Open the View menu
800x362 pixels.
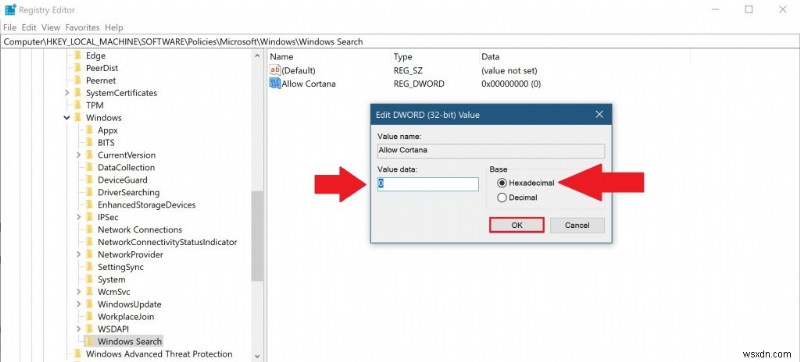[51, 28]
